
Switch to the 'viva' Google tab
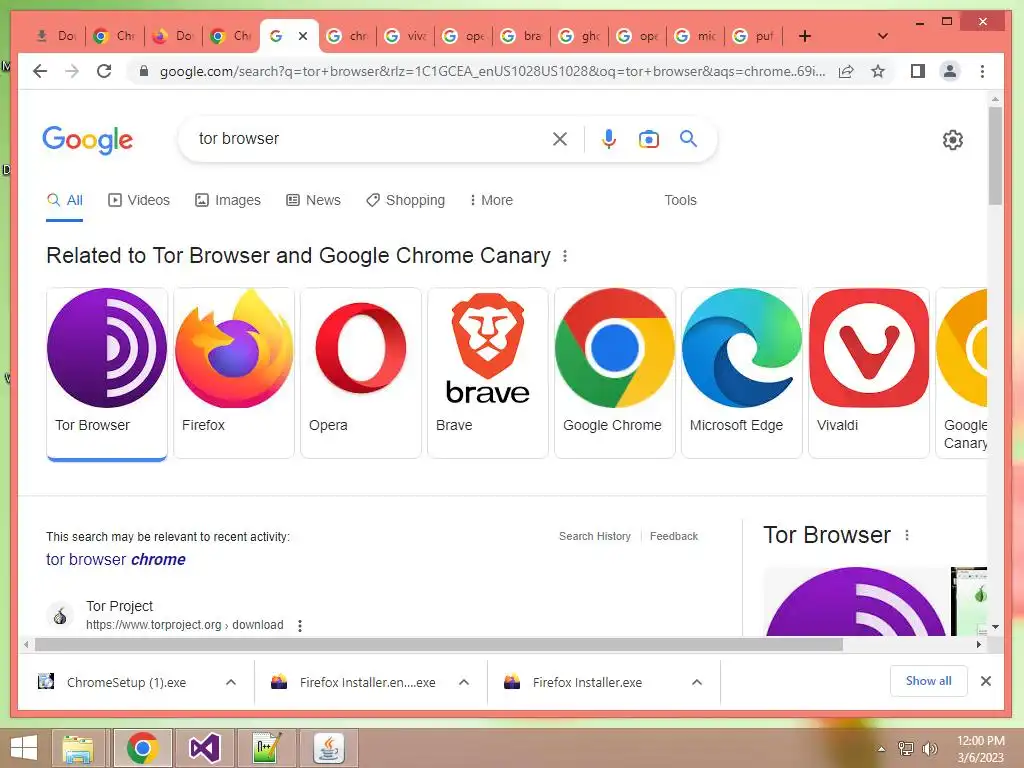406,36
